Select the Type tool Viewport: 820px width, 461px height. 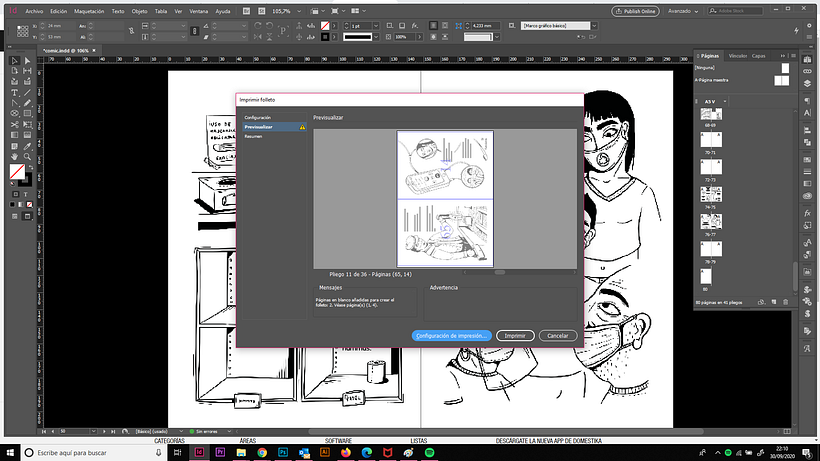click(x=15, y=93)
